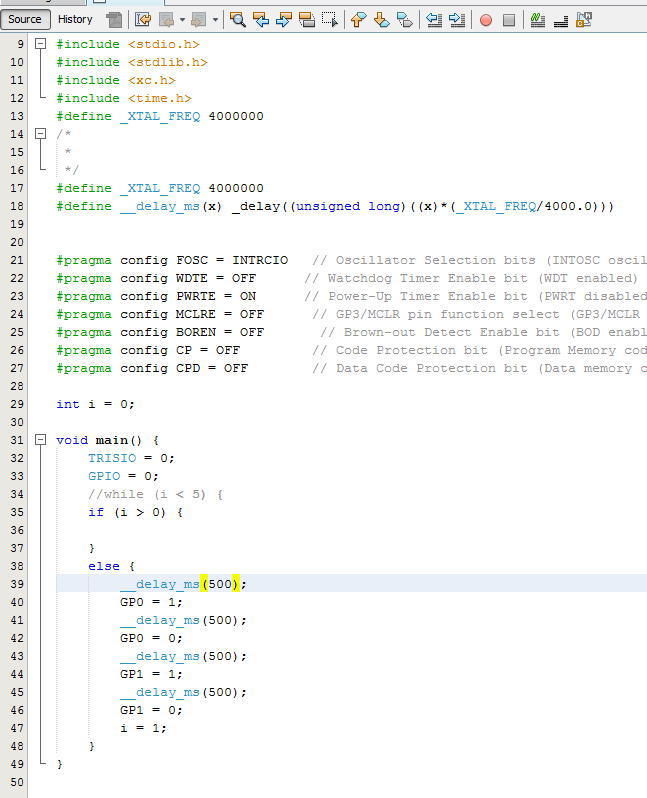
Task: Shift the line left
Action: coord(433,19)
